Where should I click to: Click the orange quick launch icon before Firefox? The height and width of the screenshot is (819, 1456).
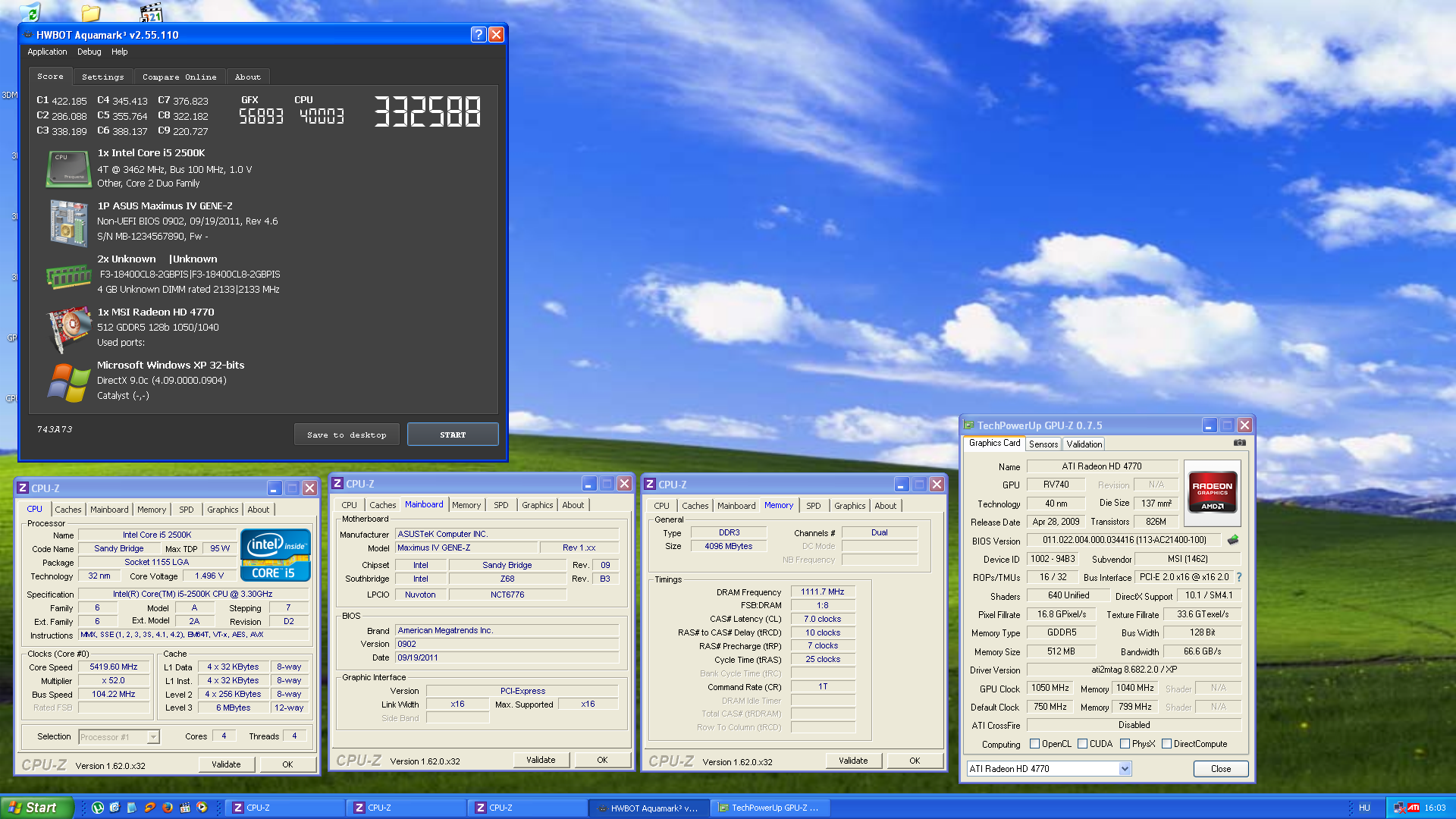tap(150, 808)
